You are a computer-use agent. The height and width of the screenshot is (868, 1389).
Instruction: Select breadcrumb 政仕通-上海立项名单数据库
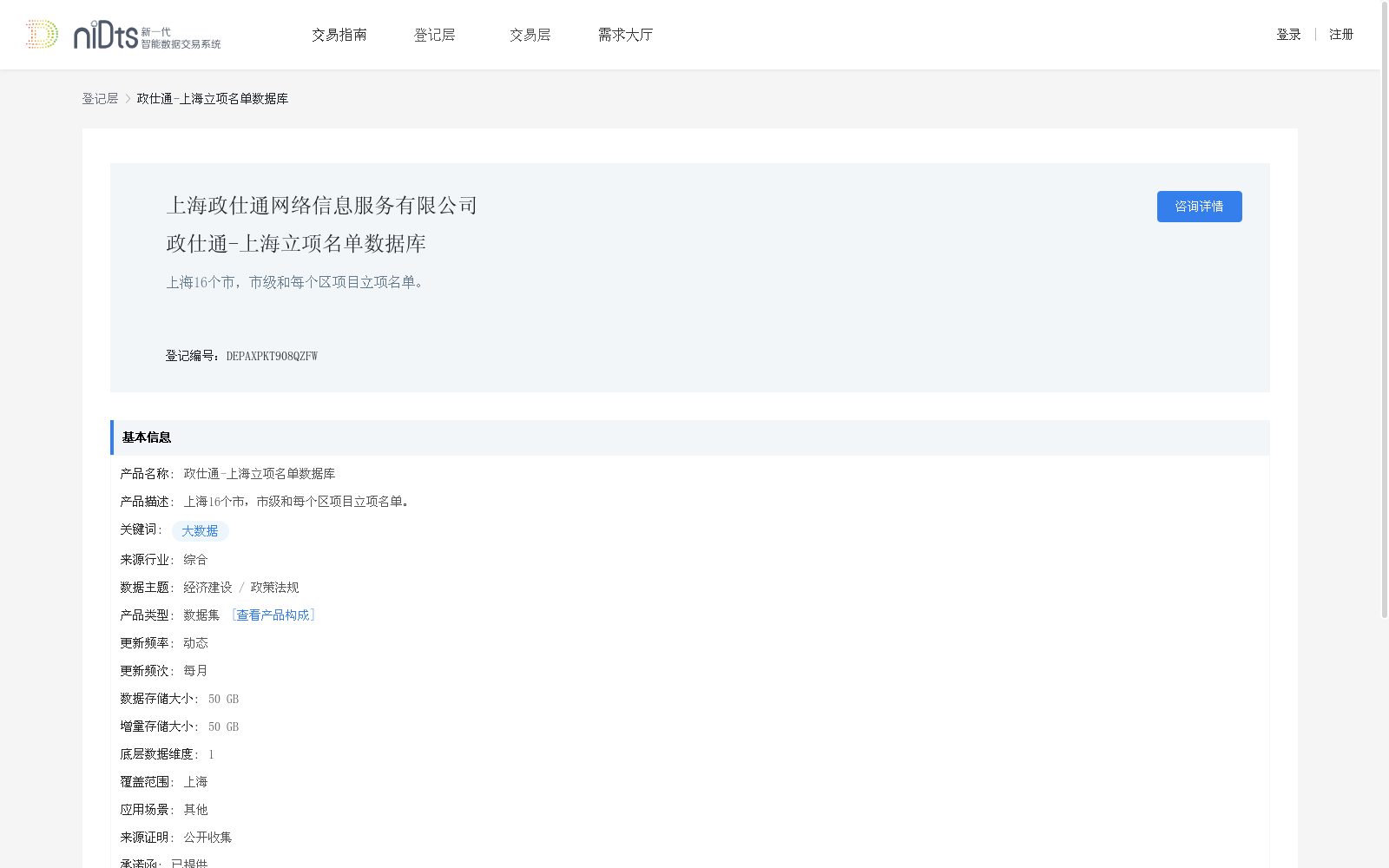click(213, 99)
